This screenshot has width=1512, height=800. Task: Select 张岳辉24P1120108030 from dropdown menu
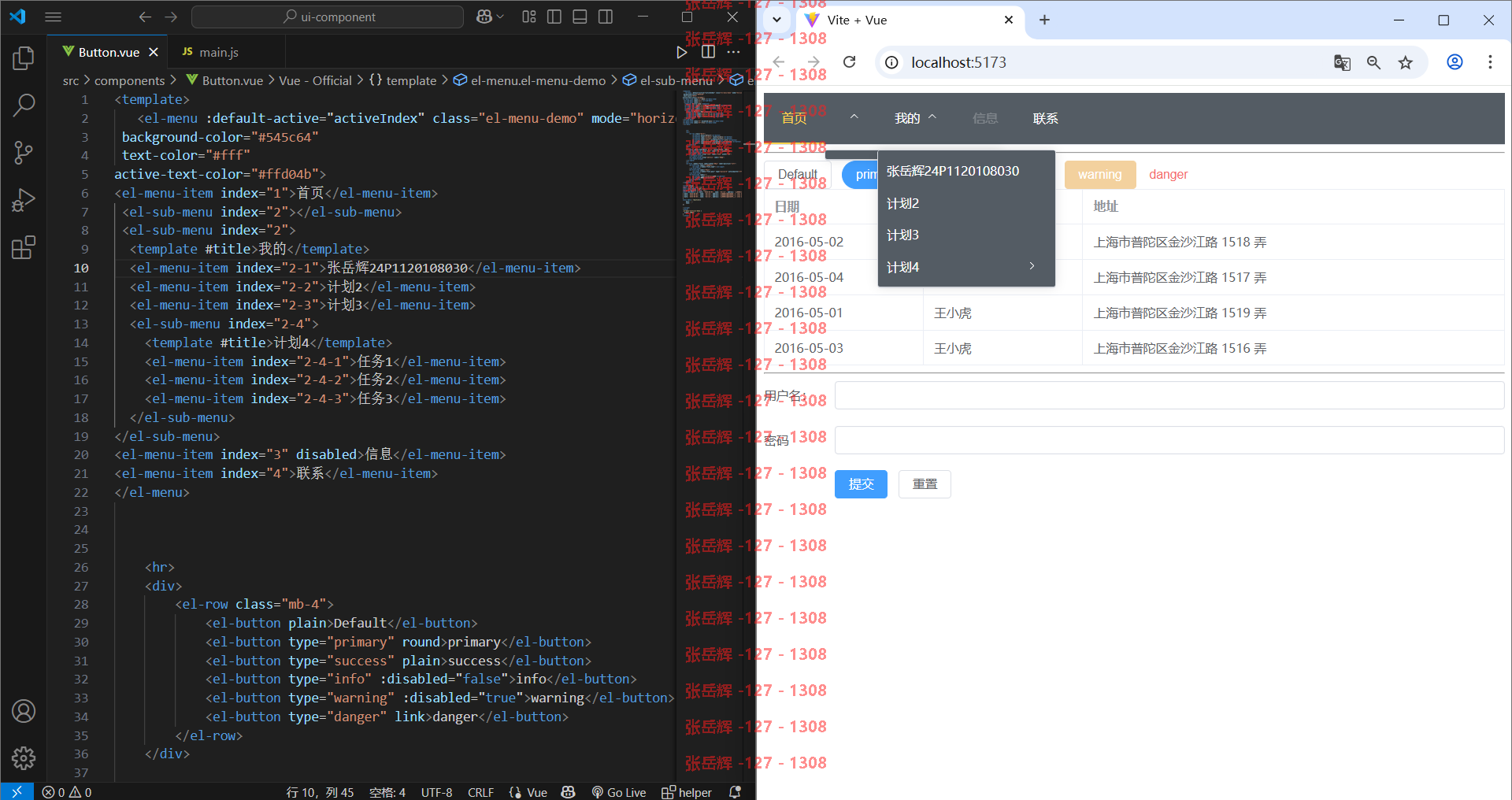tap(966, 171)
